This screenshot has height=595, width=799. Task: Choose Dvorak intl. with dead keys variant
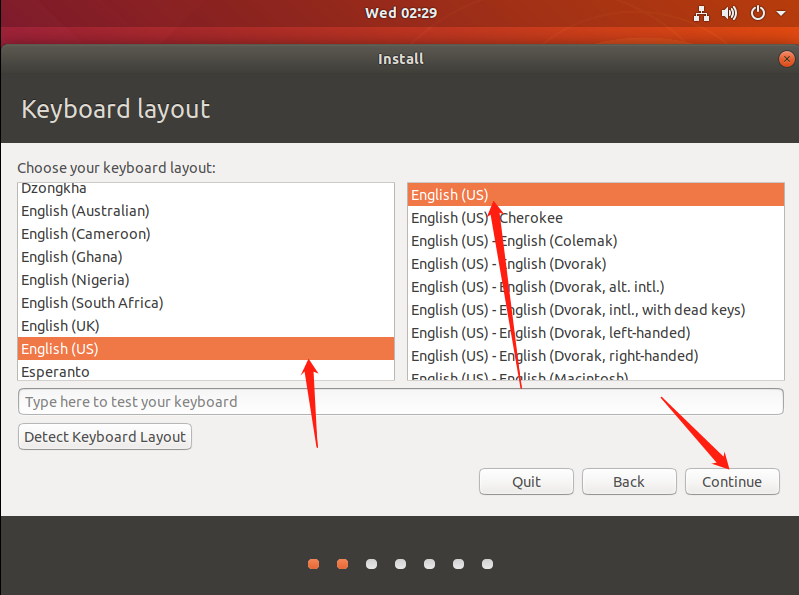pos(596,309)
